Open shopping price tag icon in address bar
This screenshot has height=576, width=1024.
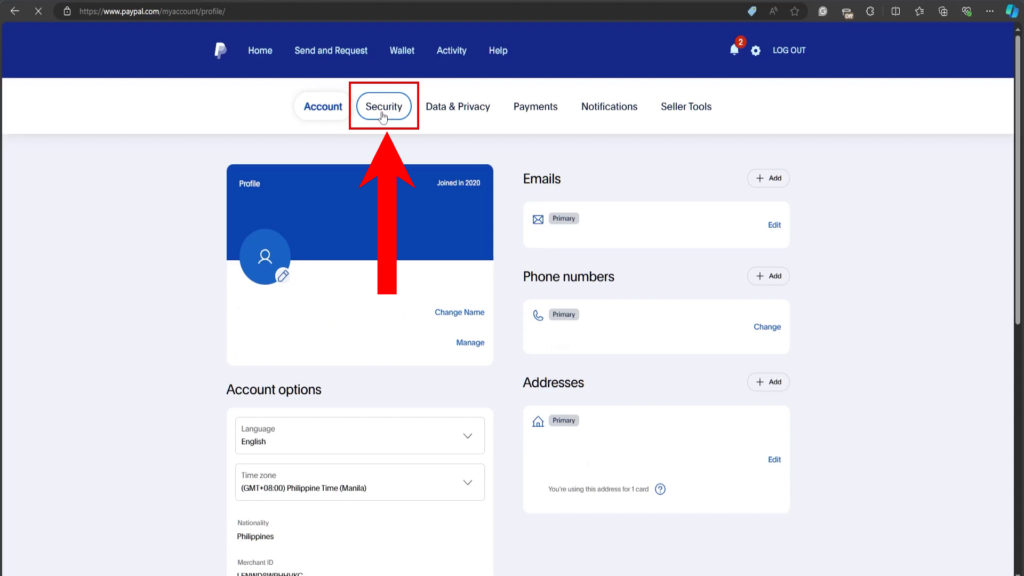tap(752, 11)
